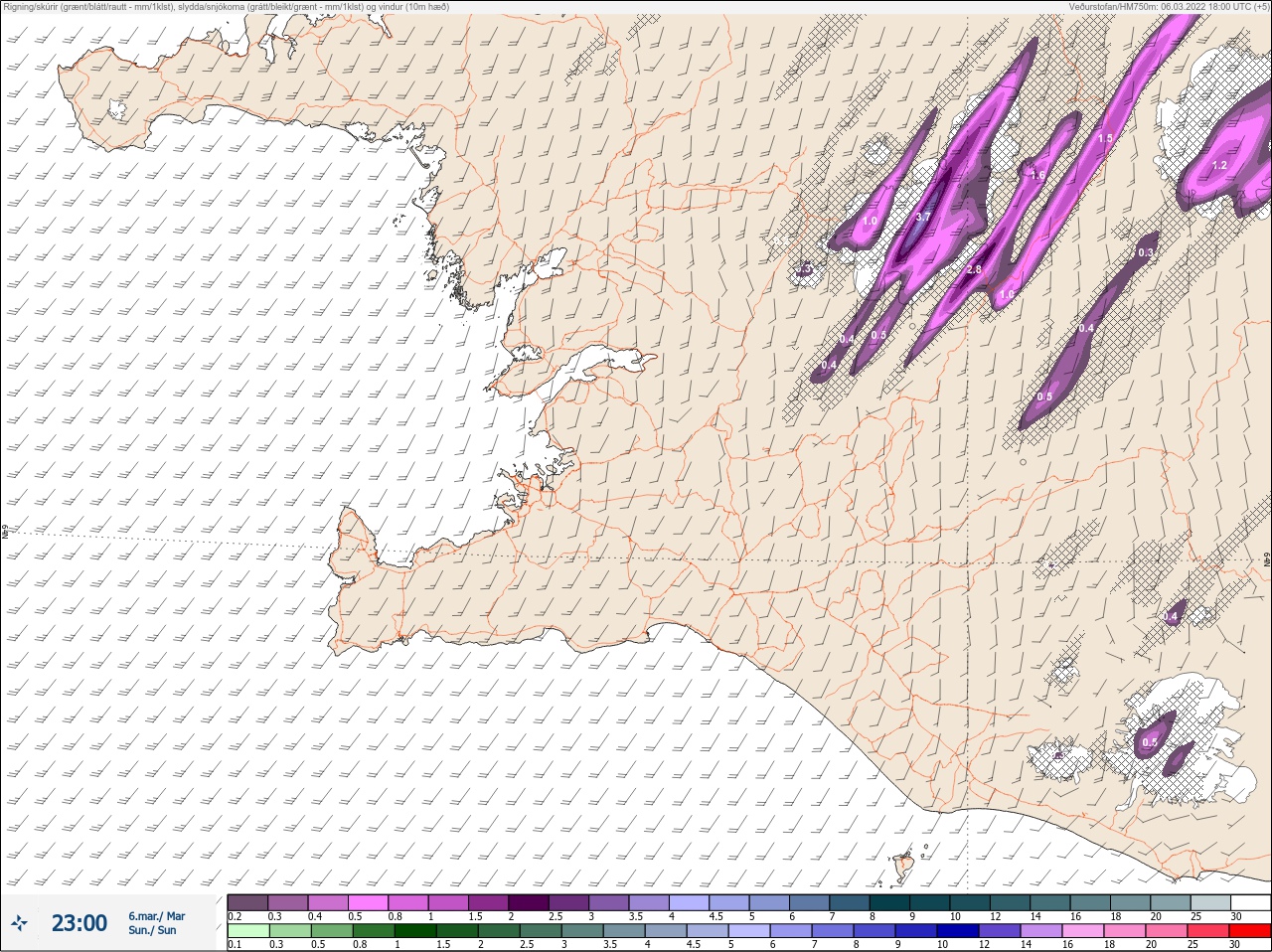Select the darkest purple 2 swatch in upper legend
Image resolution: width=1272 pixels, height=952 pixels.
[531, 902]
